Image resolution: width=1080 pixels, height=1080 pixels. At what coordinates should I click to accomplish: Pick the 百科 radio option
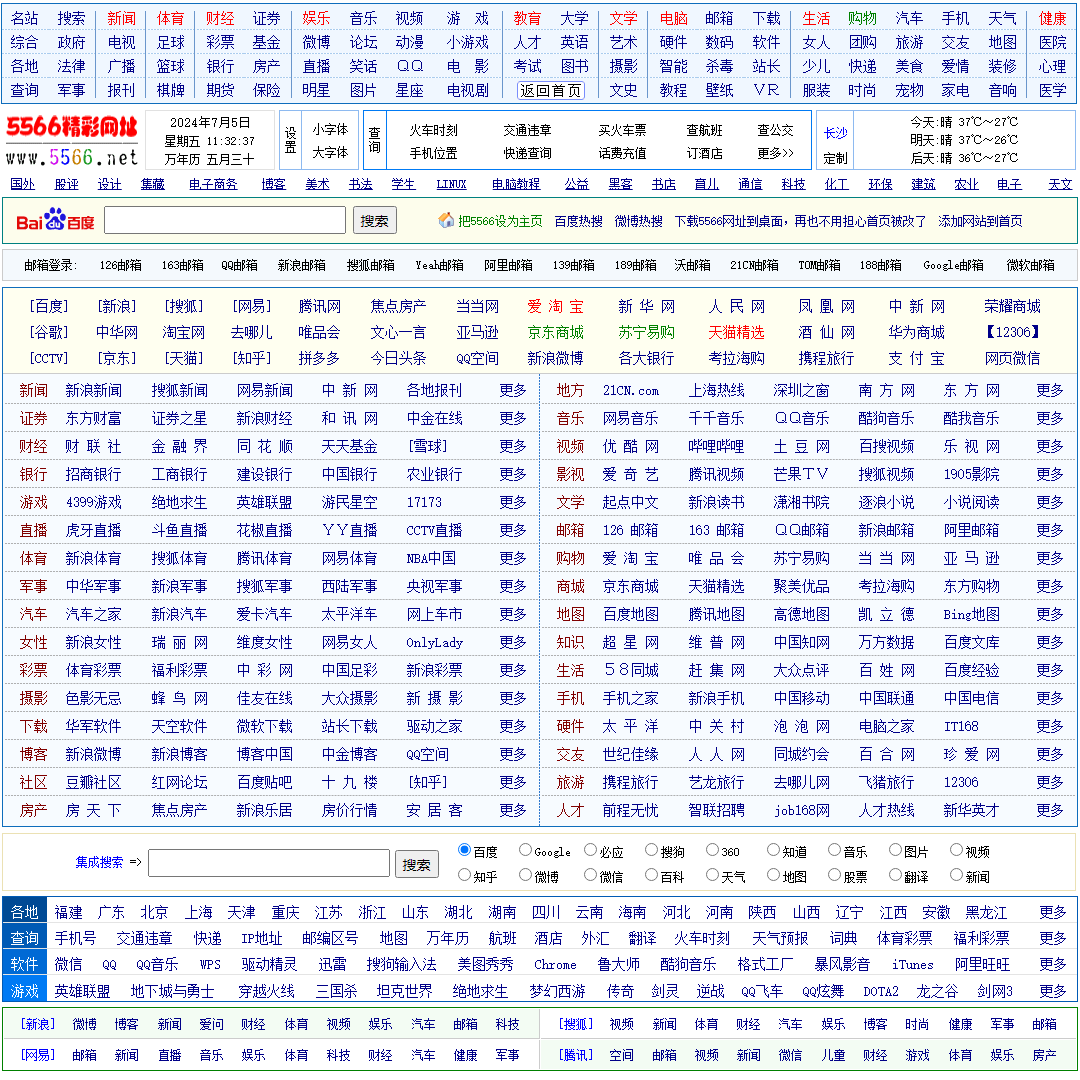(x=651, y=875)
